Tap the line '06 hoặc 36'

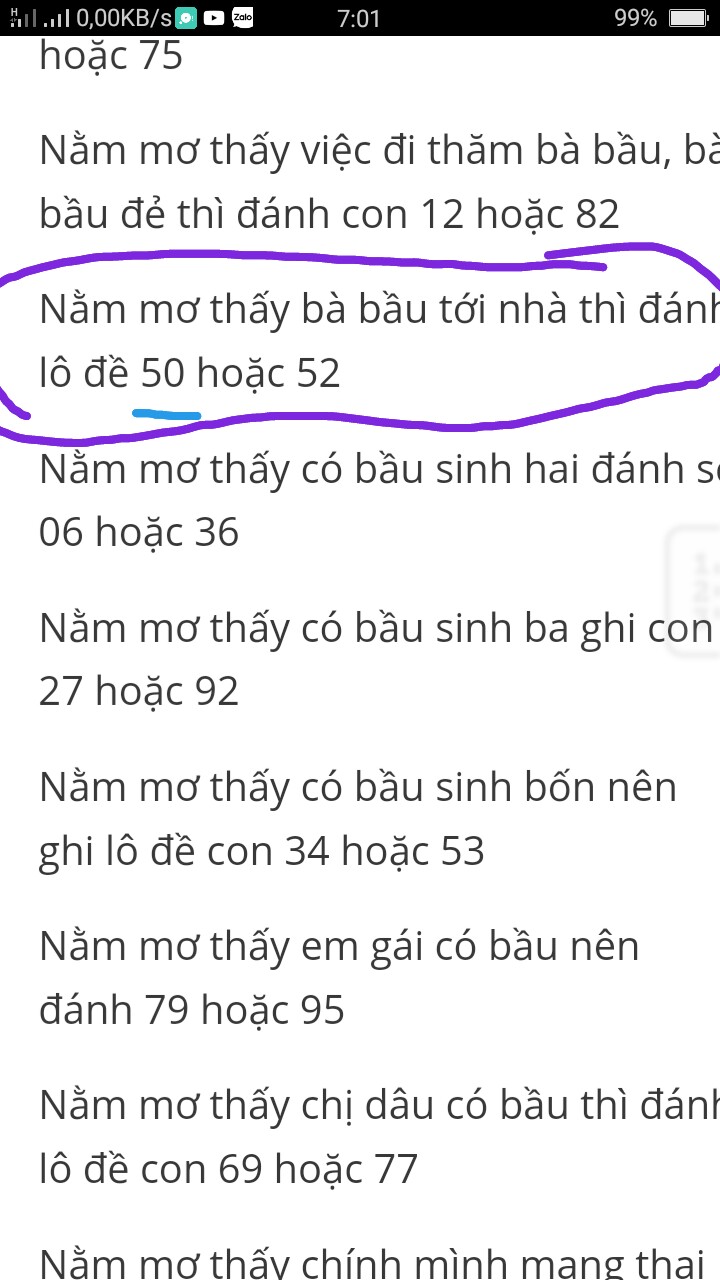click(x=139, y=532)
